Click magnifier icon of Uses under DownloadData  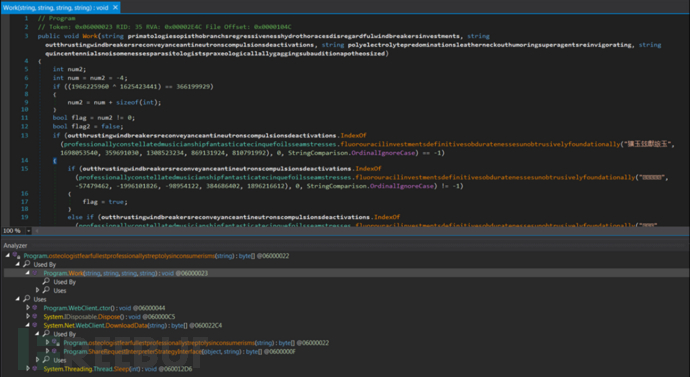tap(46, 360)
